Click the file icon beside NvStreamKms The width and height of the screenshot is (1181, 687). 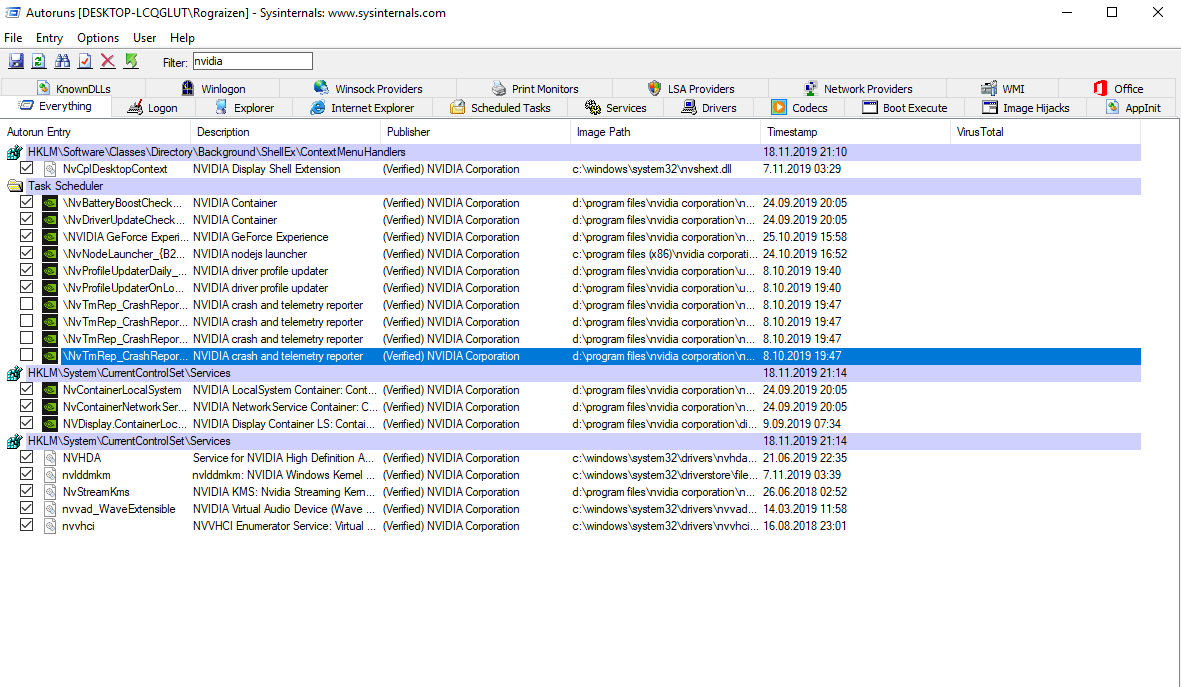pos(50,492)
